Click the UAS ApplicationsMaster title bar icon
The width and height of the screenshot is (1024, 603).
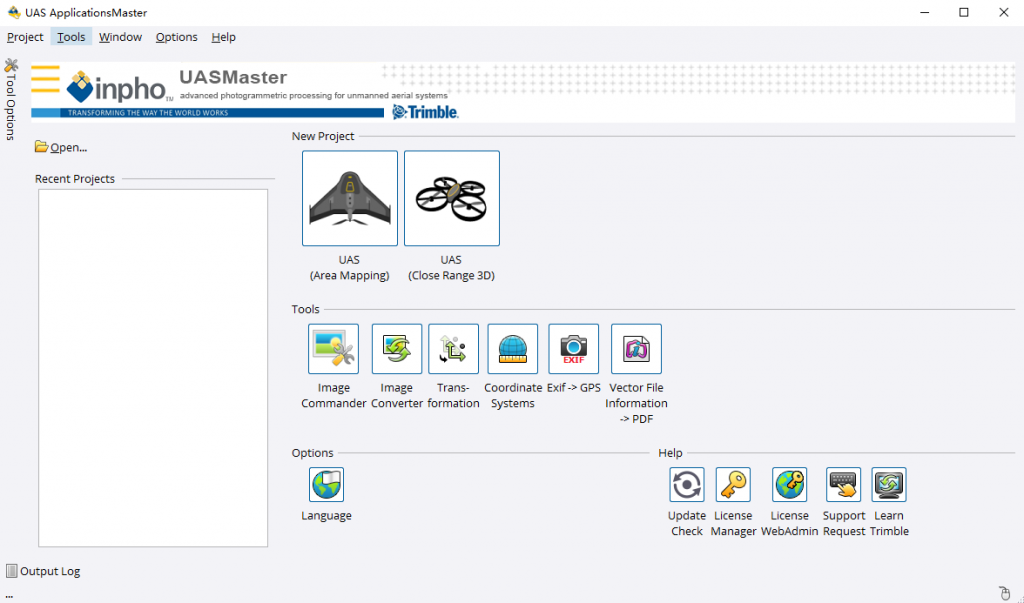(x=14, y=12)
